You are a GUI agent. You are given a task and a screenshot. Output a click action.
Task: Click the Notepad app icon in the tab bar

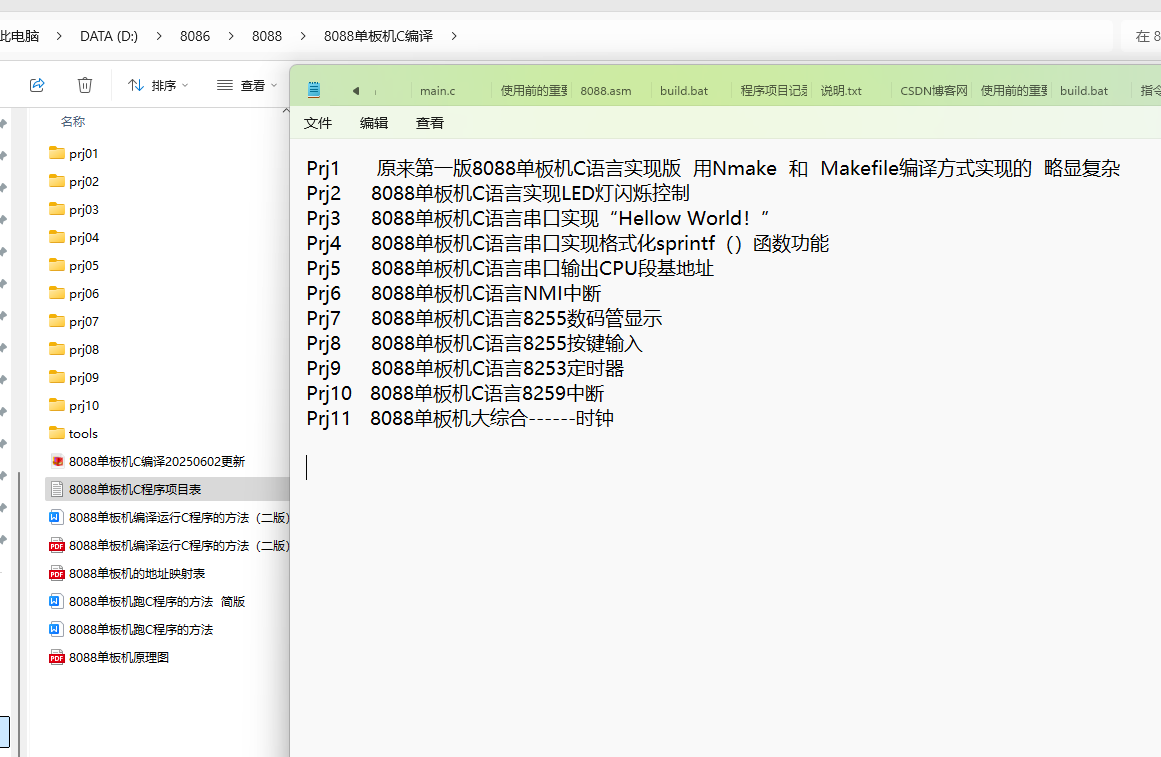tap(313, 90)
